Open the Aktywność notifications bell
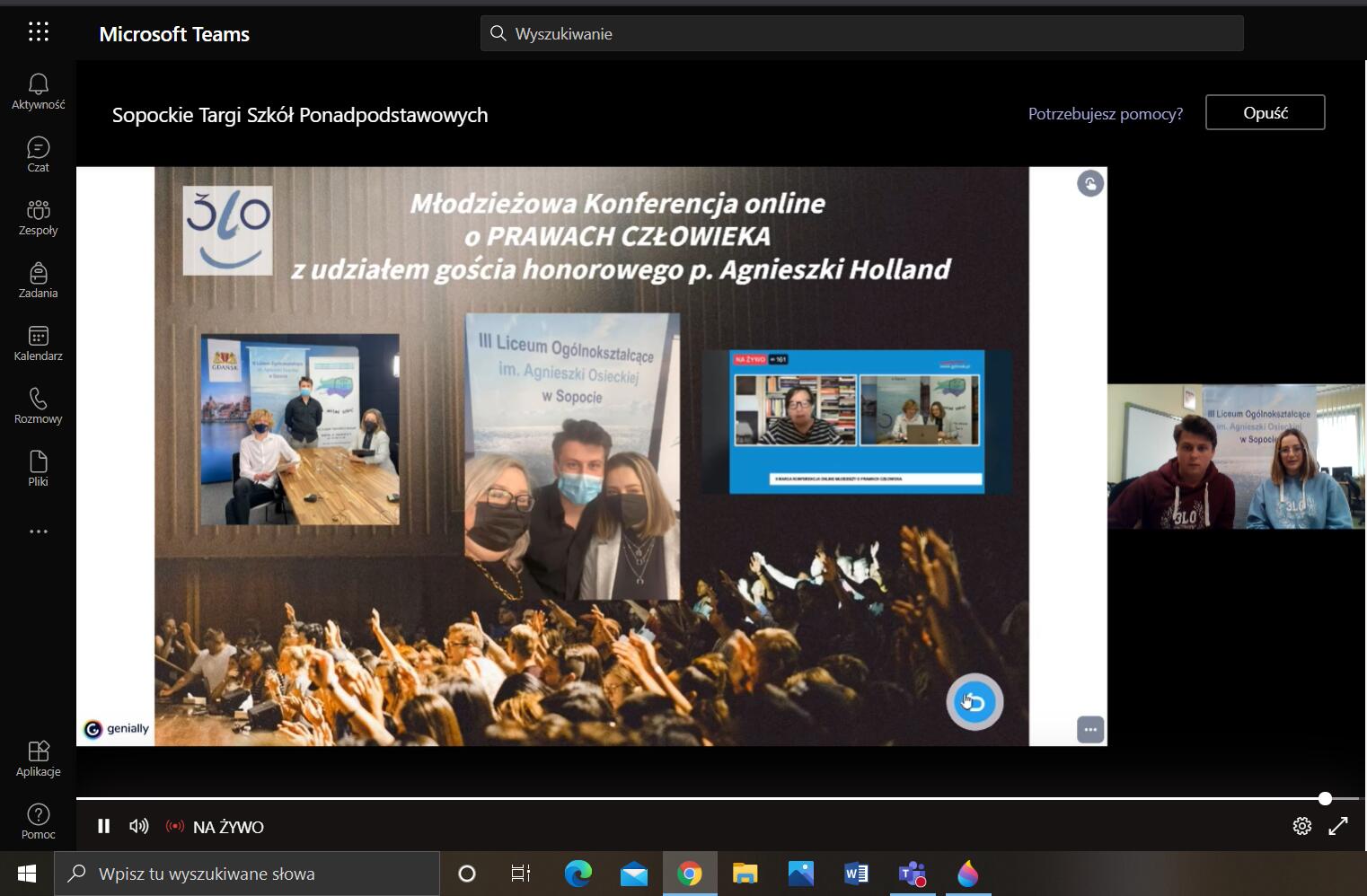 click(38, 91)
